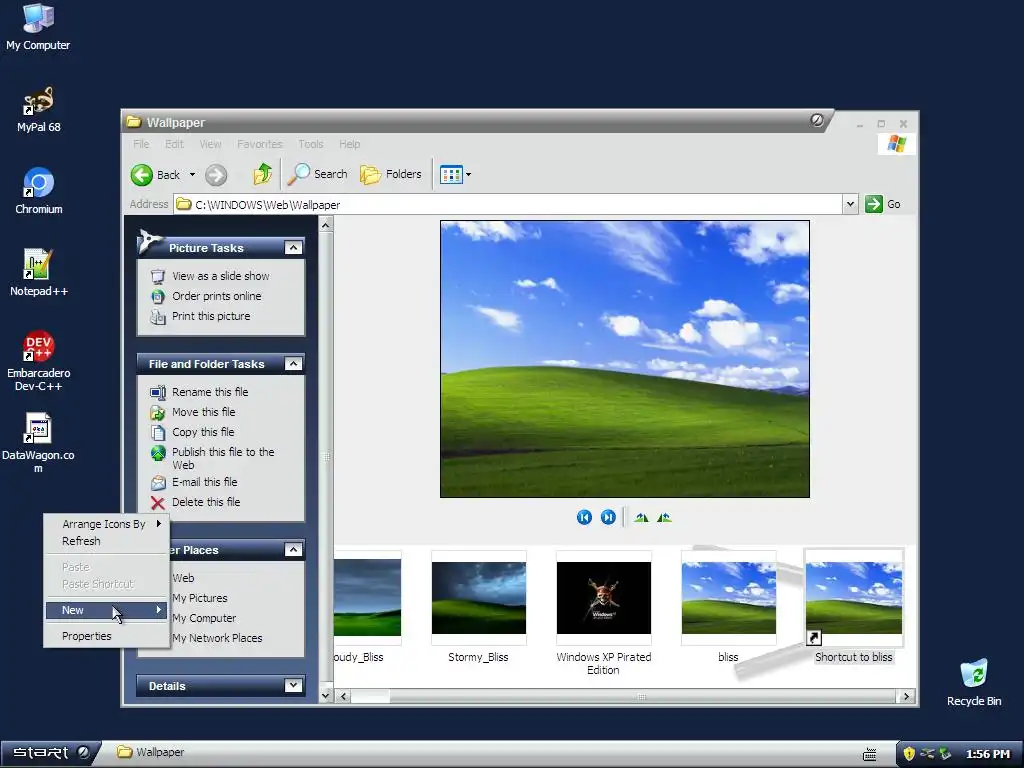Collapse File and Folder Tasks panel
Image resolution: width=1024 pixels, height=768 pixels.
point(293,364)
